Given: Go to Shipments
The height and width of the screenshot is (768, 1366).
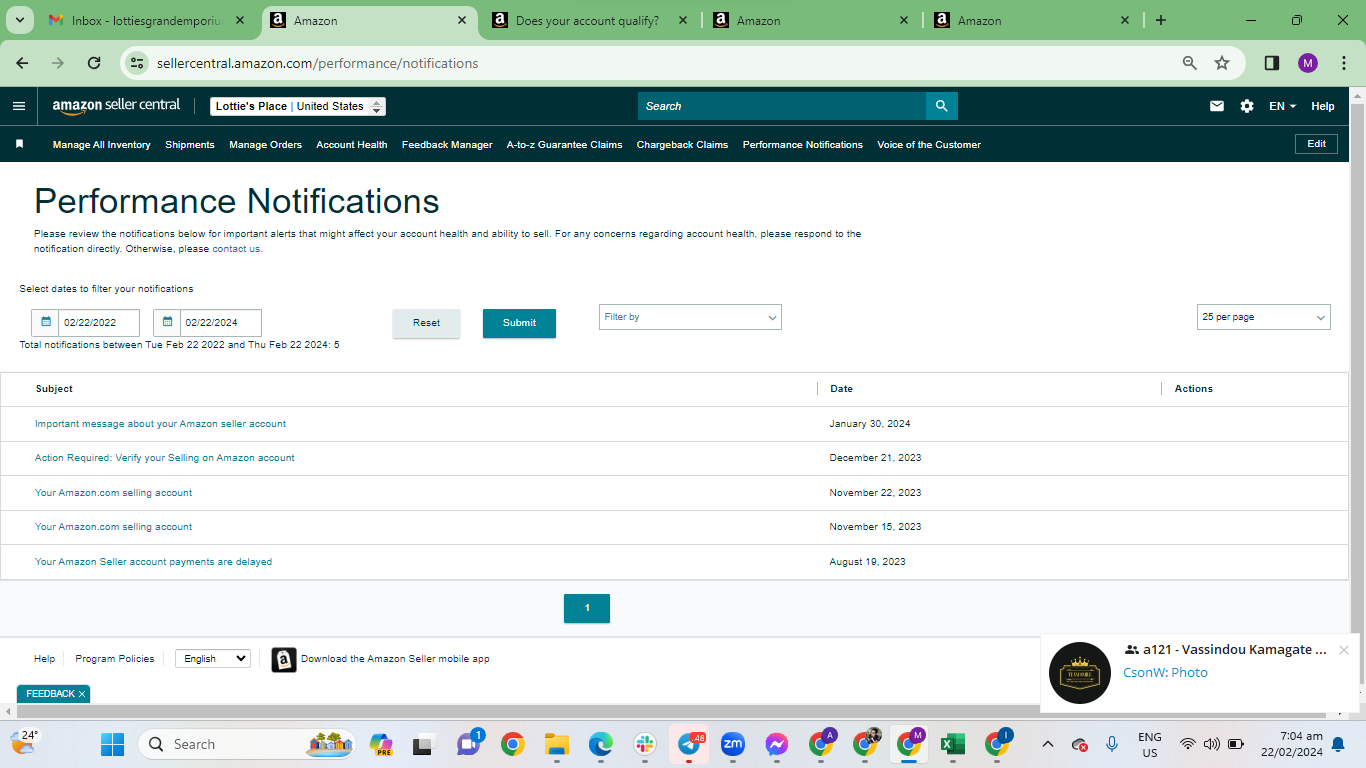Looking at the screenshot, I should coord(190,145).
